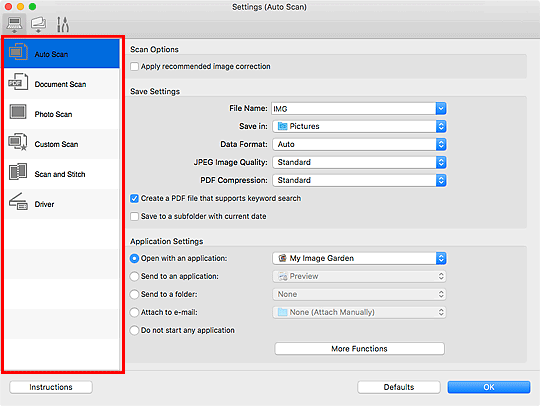Check Save to a subfolder with current date
This screenshot has width=540, height=406.
[134, 217]
